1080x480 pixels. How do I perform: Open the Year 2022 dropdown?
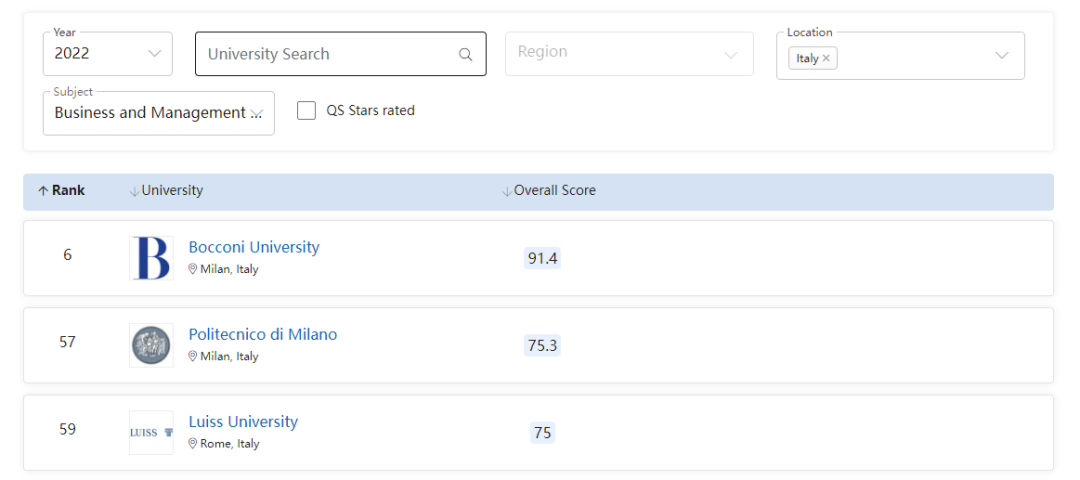coord(107,54)
